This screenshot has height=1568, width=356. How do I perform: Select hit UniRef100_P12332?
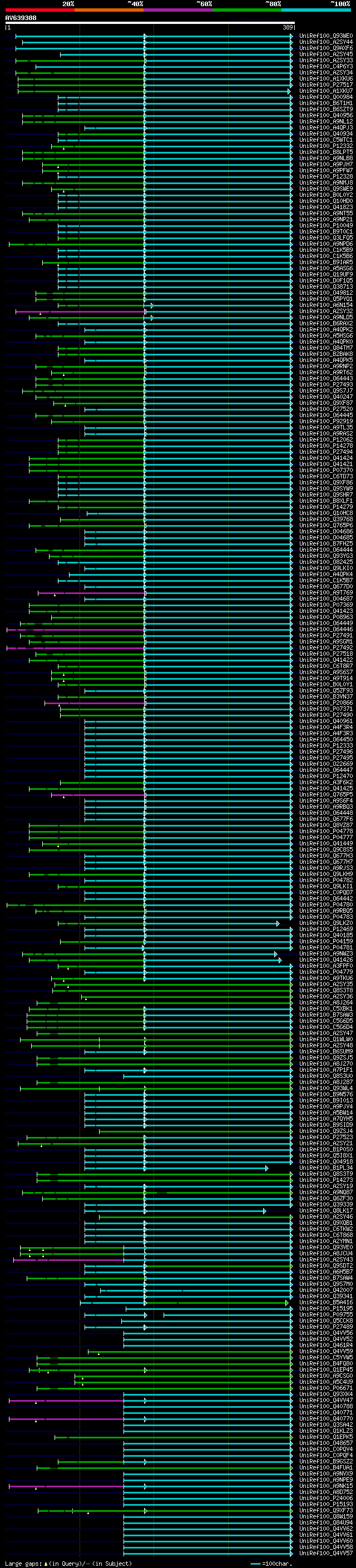[x=326, y=146]
